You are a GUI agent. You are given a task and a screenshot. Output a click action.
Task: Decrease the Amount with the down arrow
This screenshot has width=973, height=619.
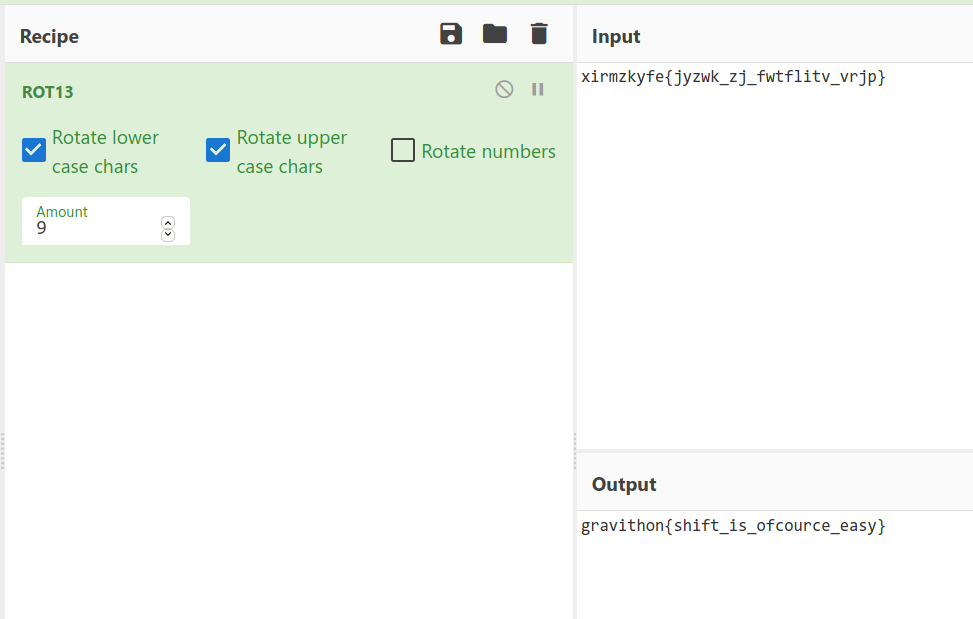tap(168, 234)
